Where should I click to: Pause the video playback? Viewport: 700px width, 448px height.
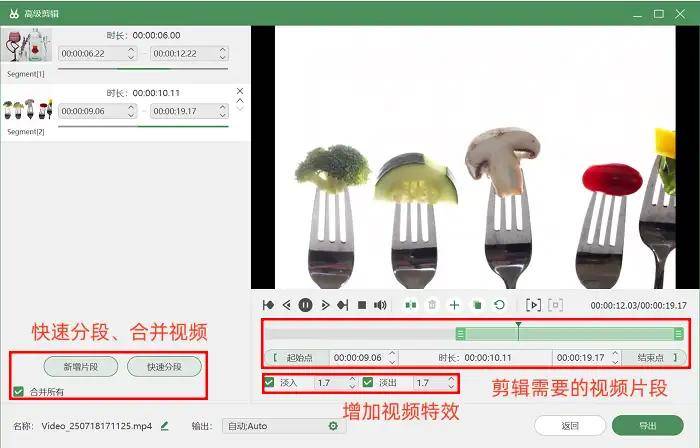click(305, 305)
